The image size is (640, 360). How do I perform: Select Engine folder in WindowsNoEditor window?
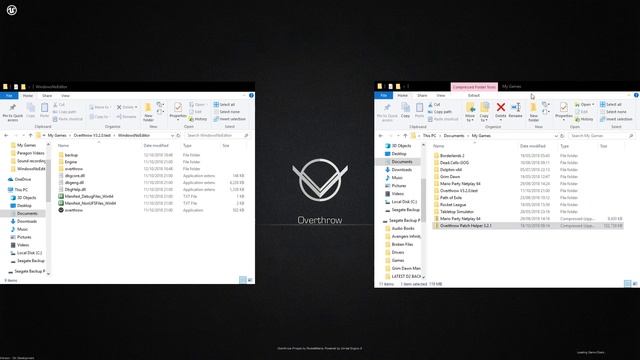point(71,162)
